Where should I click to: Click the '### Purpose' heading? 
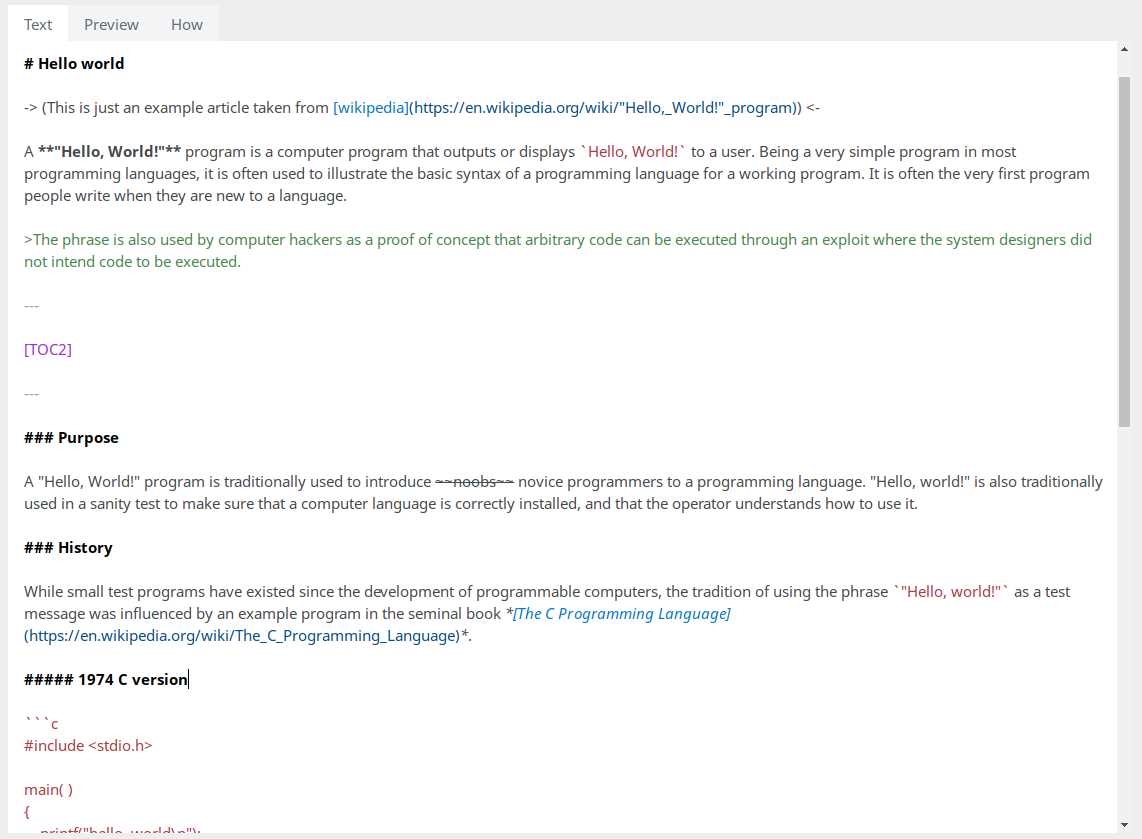click(x=71, y=438)
